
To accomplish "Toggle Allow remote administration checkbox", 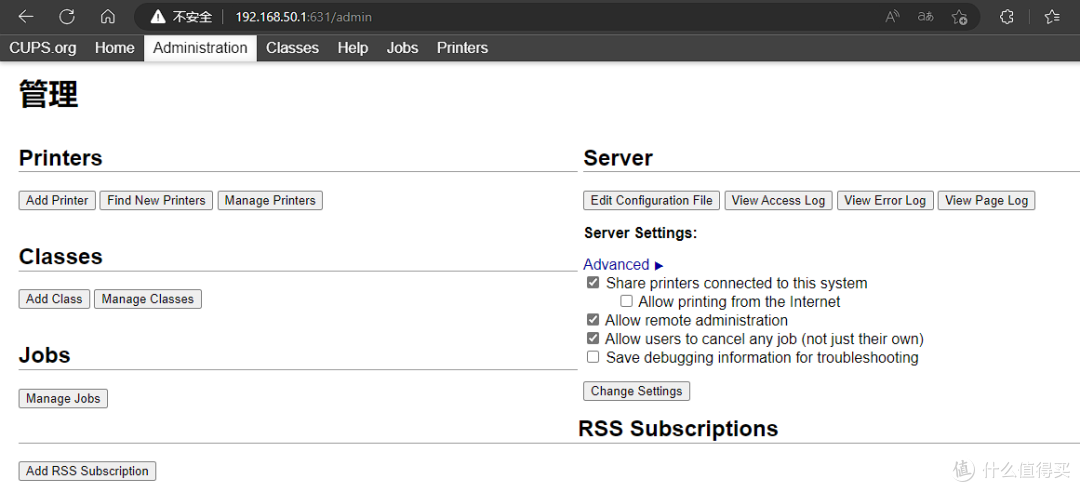I will point(593,320).
